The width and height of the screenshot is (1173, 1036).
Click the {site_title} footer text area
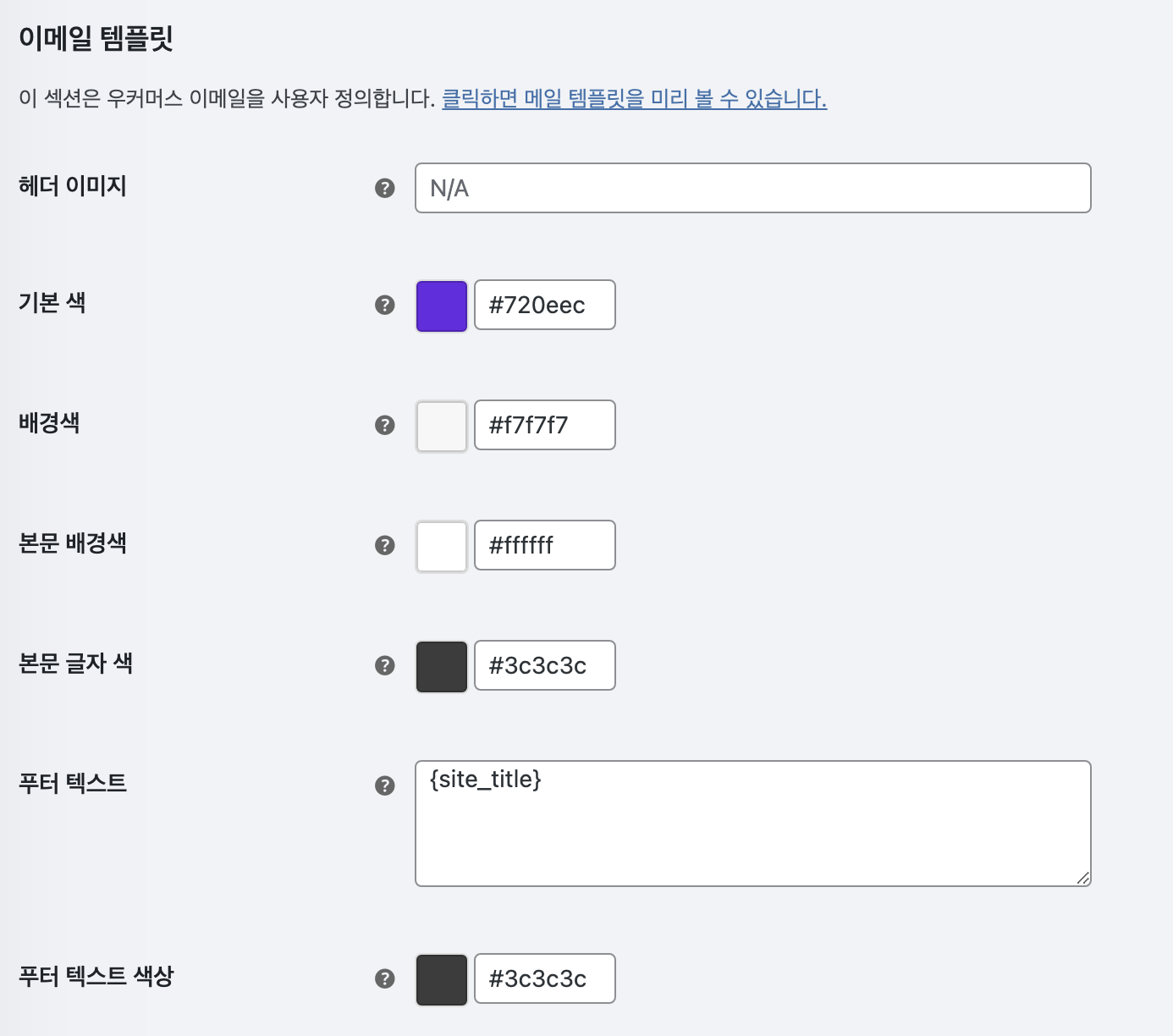pyautogui.click(x=753, y=824)
